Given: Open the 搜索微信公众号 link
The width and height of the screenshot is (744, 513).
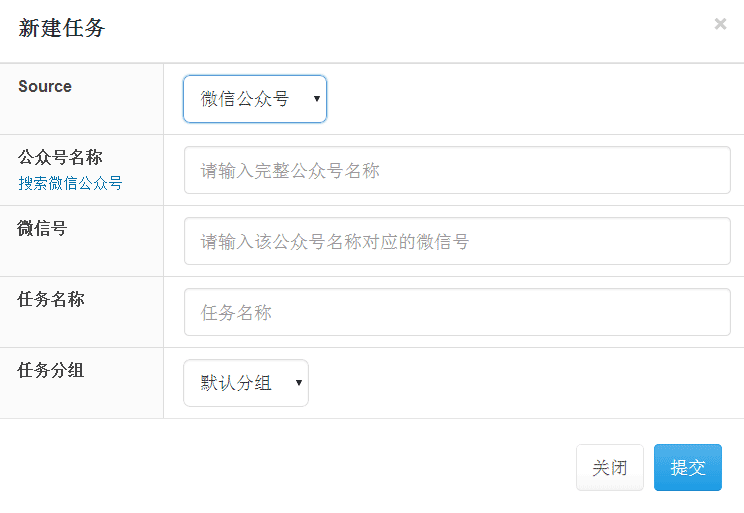Looking at the screenshot, I should pyautogui.click(x=70, y=183).
